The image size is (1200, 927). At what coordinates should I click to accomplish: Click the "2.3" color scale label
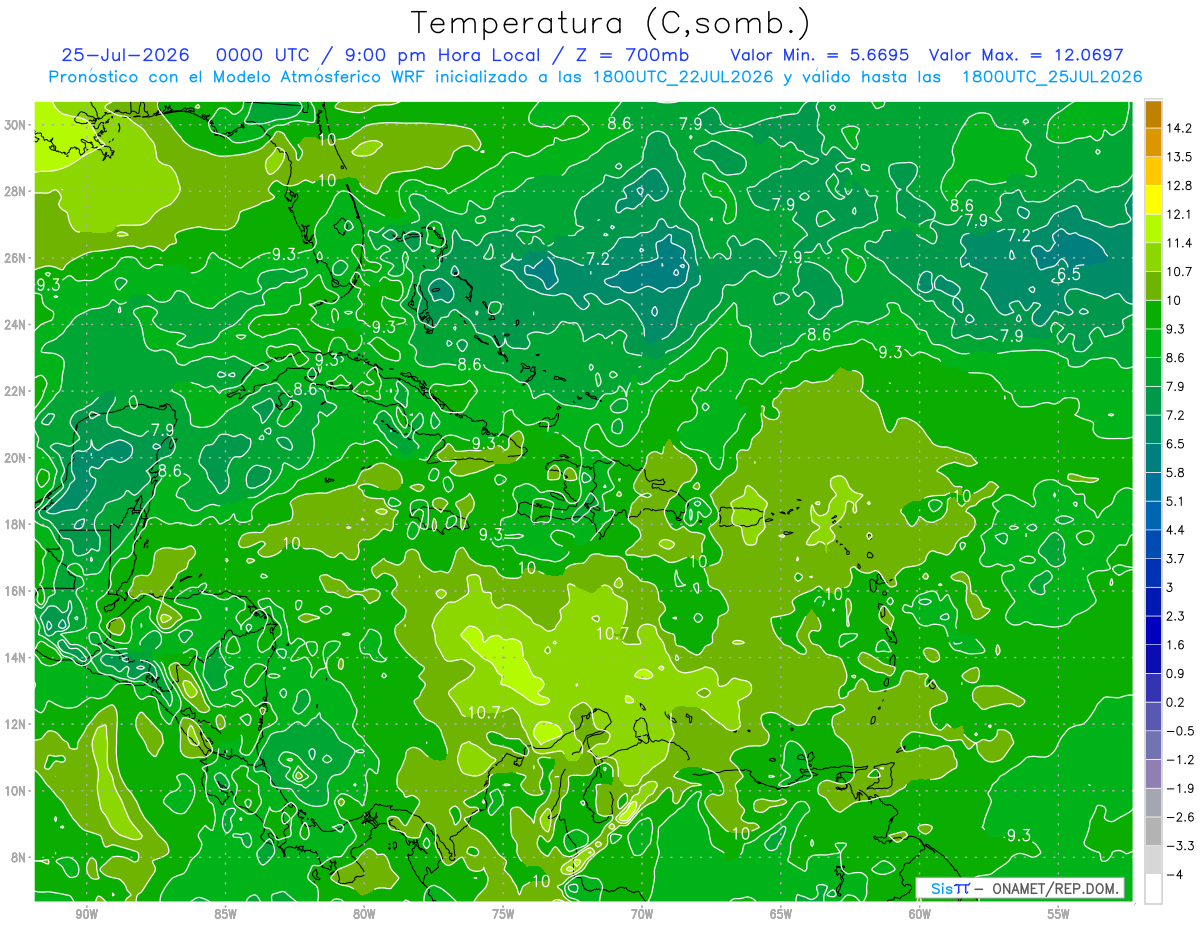pos(1175,616)
